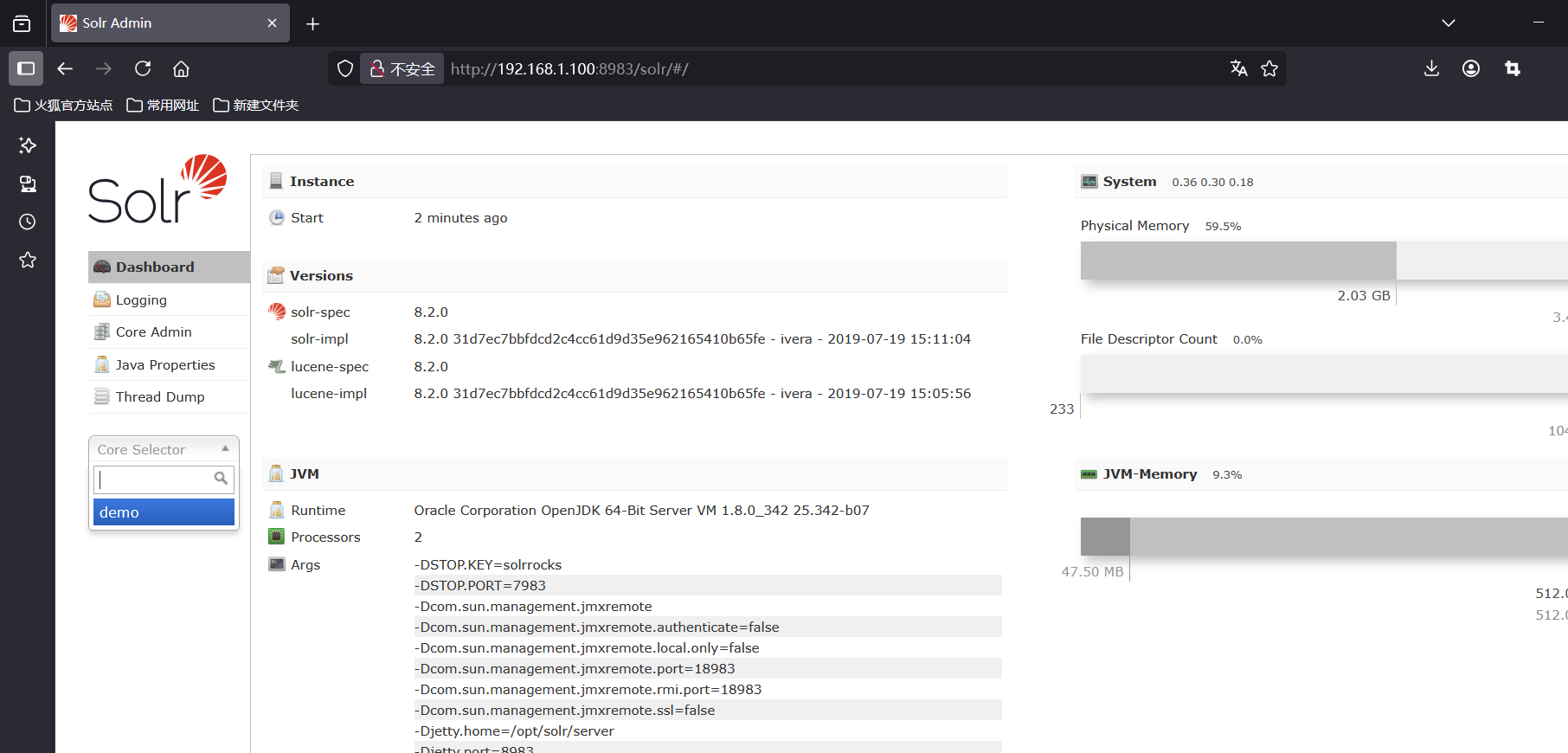
Task: Open the Logging page
Action: click(169, 299)
